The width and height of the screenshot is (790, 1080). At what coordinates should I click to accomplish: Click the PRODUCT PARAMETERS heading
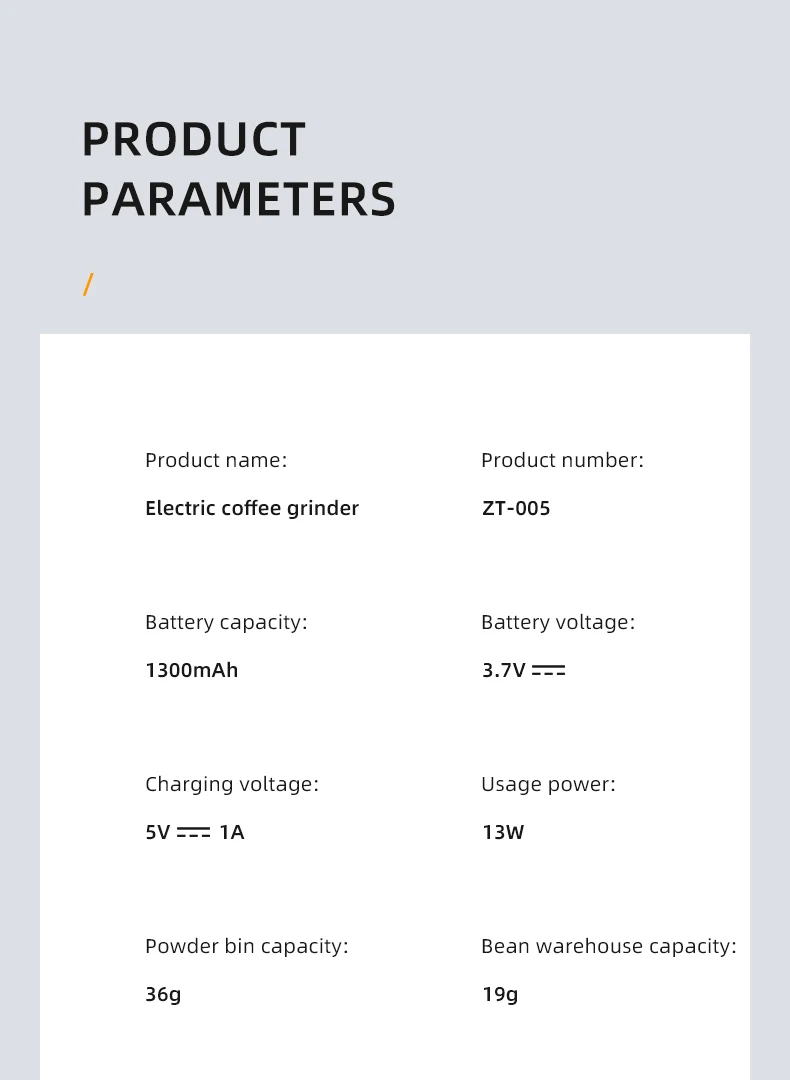click(238, 169)
